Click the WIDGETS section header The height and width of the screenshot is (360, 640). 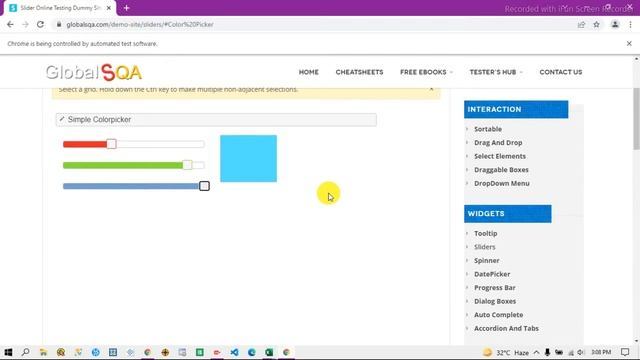point(507,214)
